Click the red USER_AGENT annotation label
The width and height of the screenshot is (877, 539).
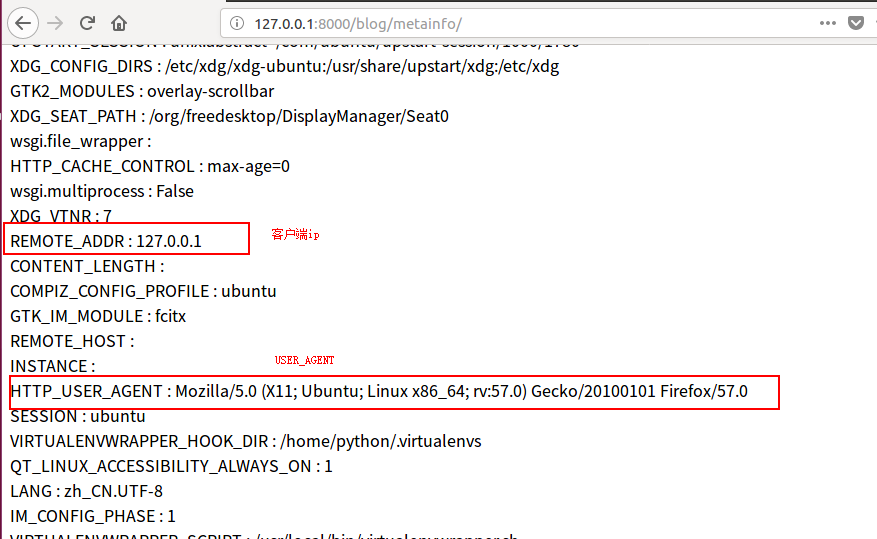[x=305, y=359]
